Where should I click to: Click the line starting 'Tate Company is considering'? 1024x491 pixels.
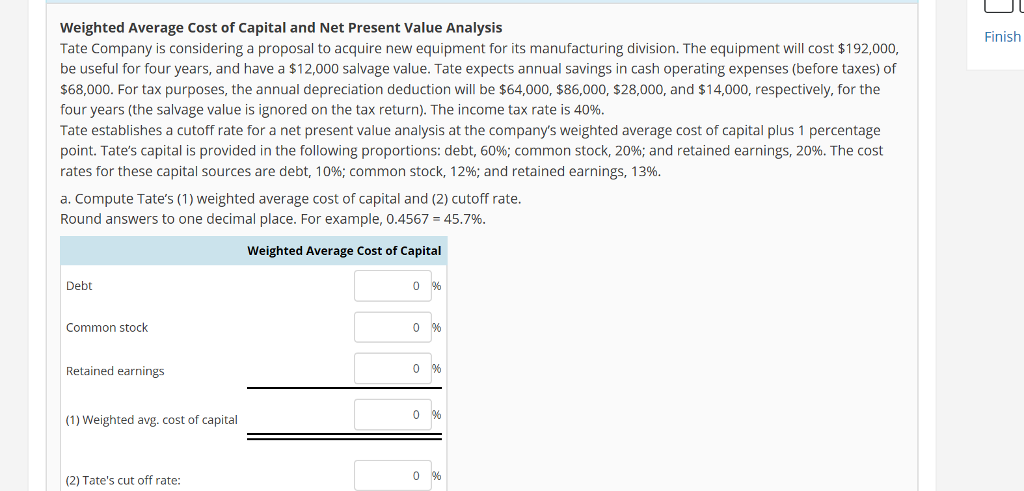479,48
